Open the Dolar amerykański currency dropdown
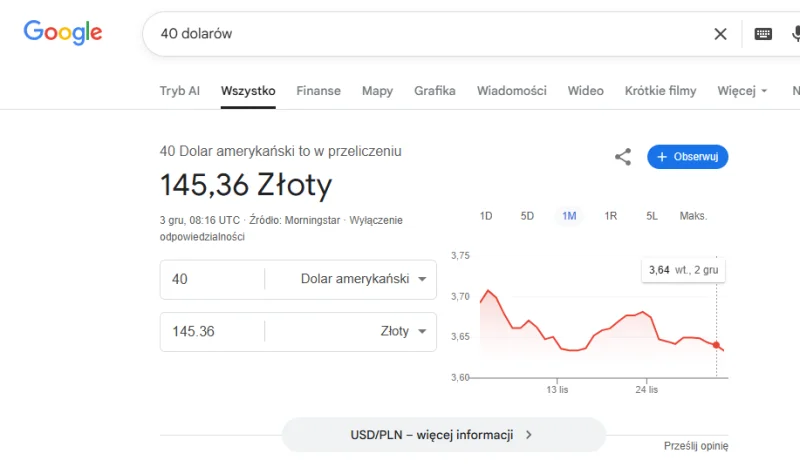 [364, 279]
